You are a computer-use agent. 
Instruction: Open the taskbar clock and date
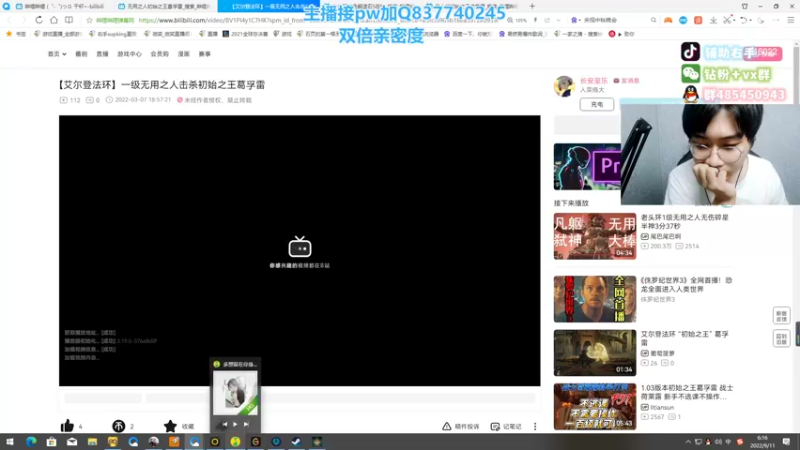tap(762, 441)
